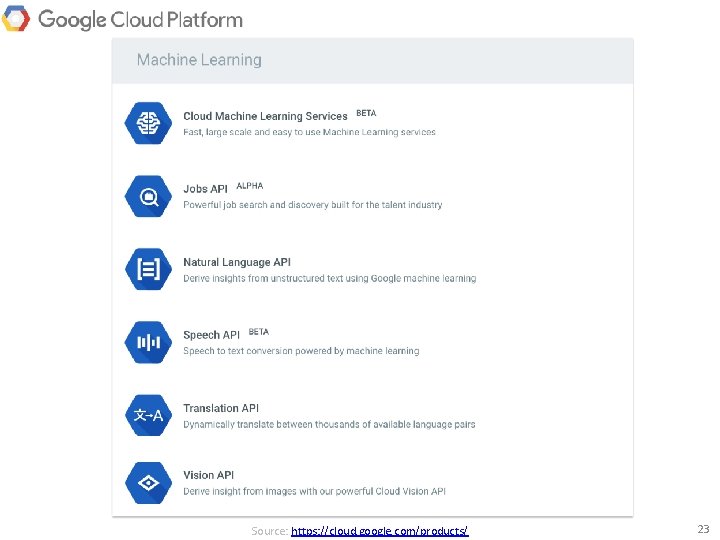
Task: Click 'Derive insight from images' description
Action: [x=315, y=491]
